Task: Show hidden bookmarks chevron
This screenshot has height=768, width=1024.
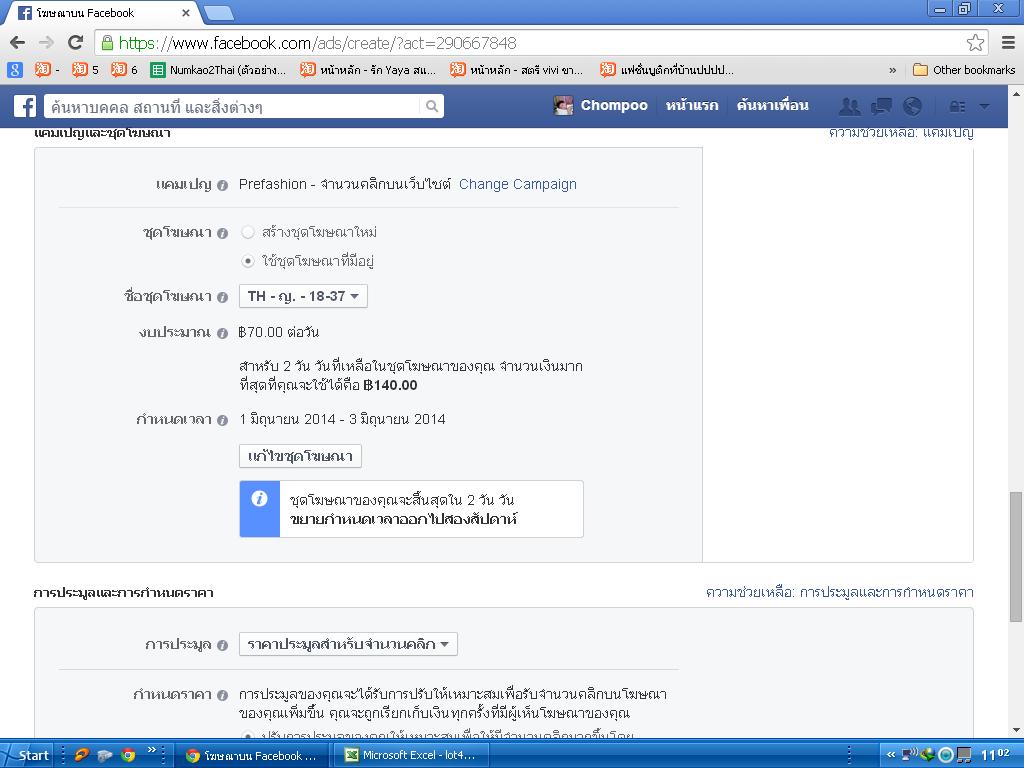Action: point(893,70)
